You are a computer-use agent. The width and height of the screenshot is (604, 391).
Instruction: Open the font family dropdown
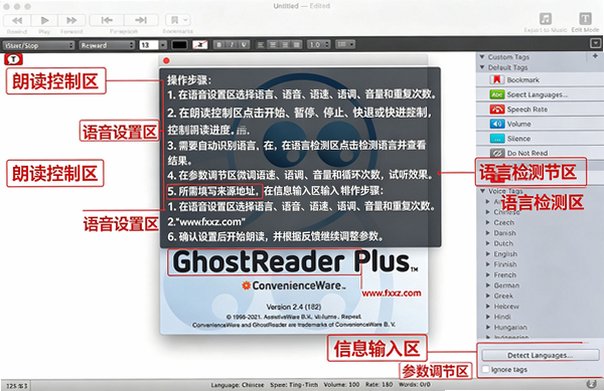click(107, 45)
